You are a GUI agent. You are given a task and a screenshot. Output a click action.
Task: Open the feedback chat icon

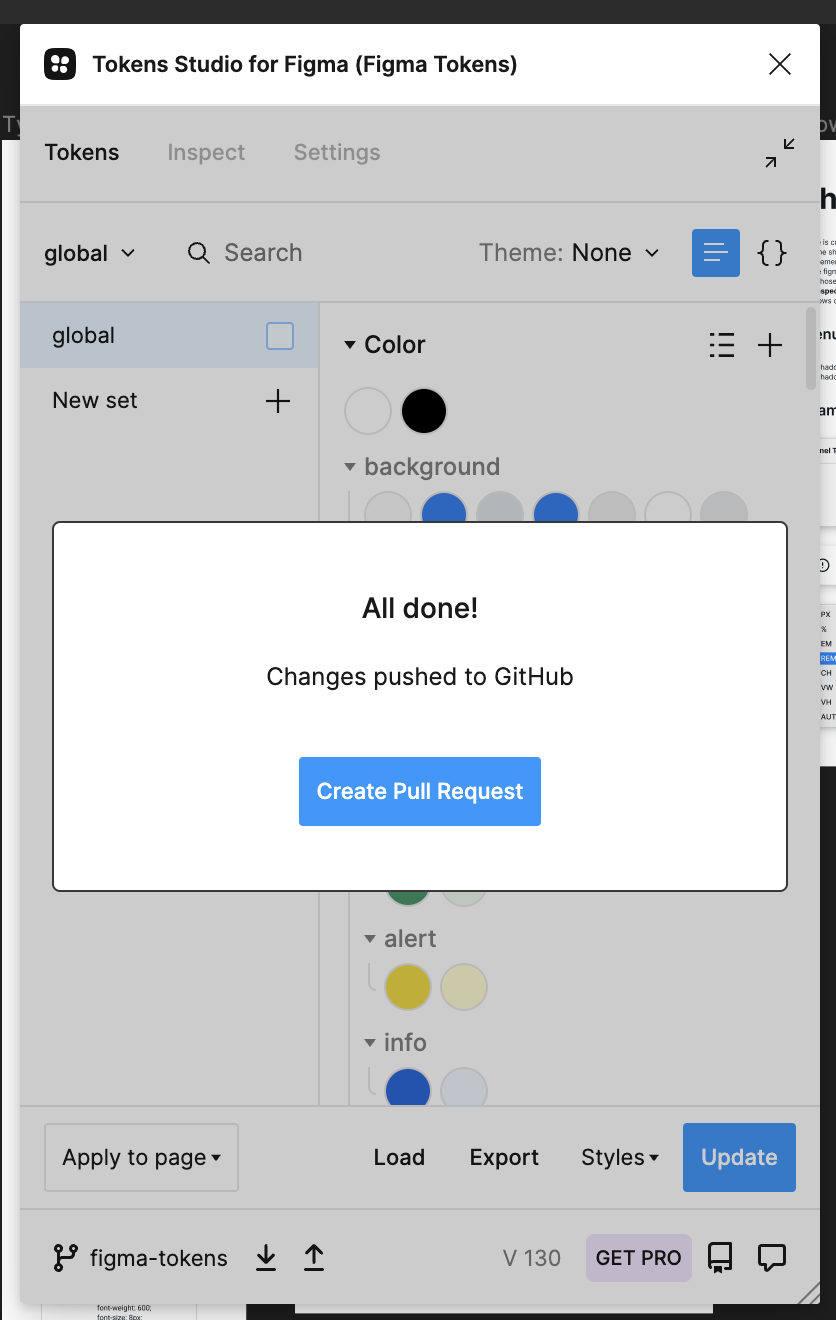coord(771,1258)
